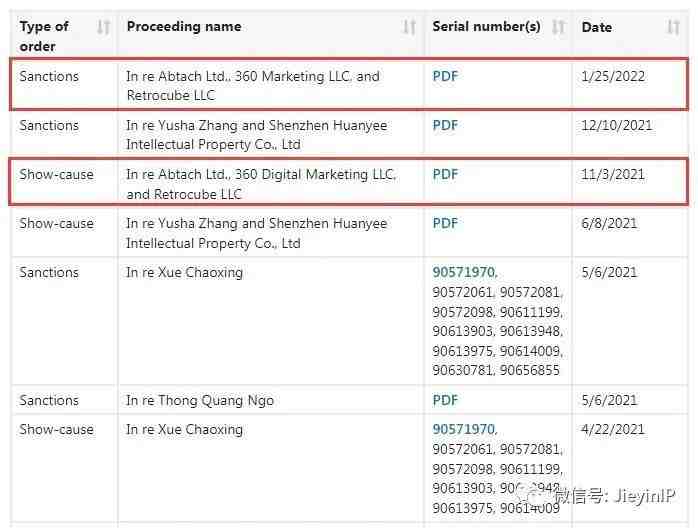698x528 pixels.
Task: Open serial 90571970 in 5/6/2021 sanctions row
Action: coord(463,272)
